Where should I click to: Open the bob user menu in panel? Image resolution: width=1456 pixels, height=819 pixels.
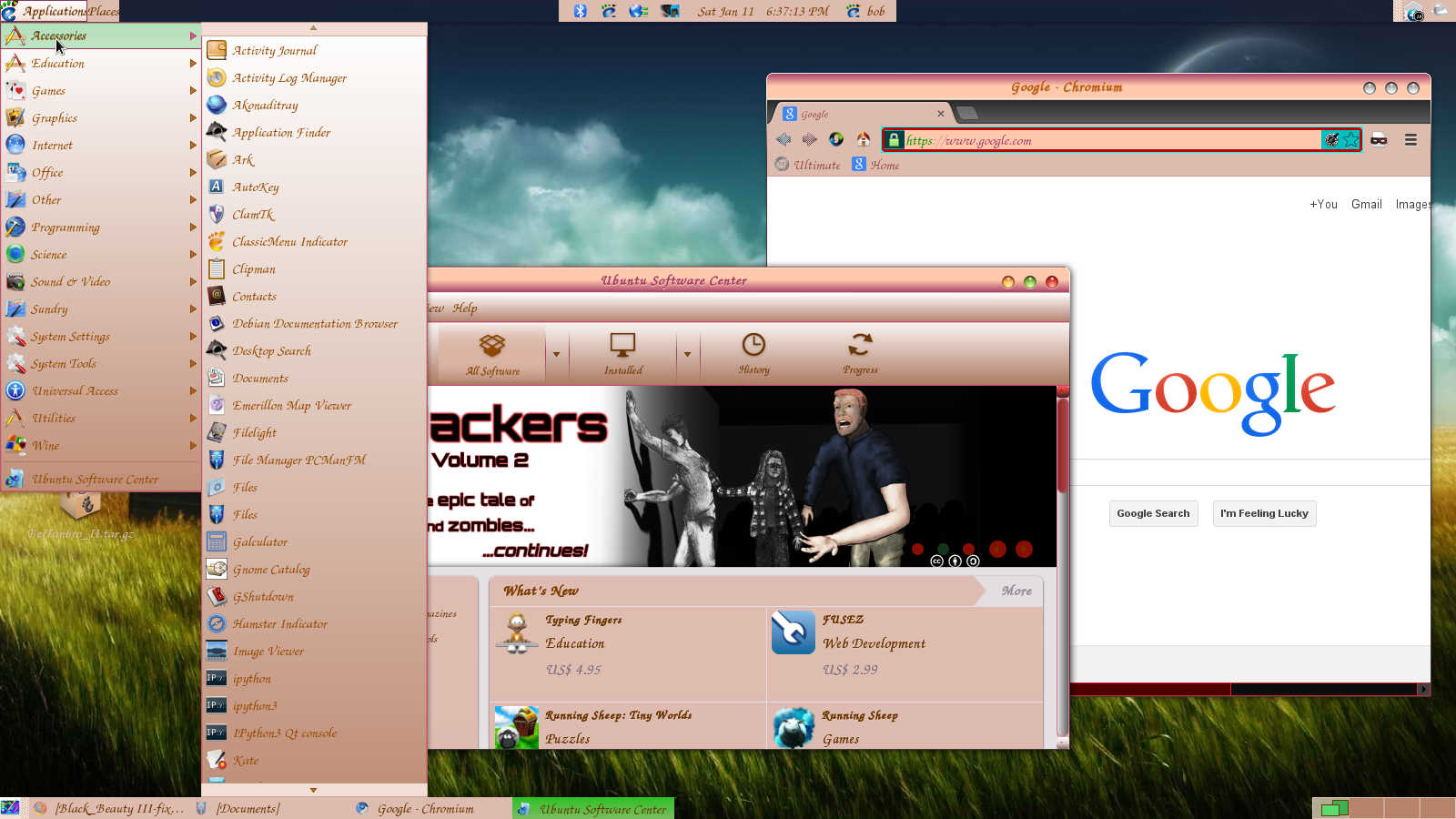click(x=865, y=11)
